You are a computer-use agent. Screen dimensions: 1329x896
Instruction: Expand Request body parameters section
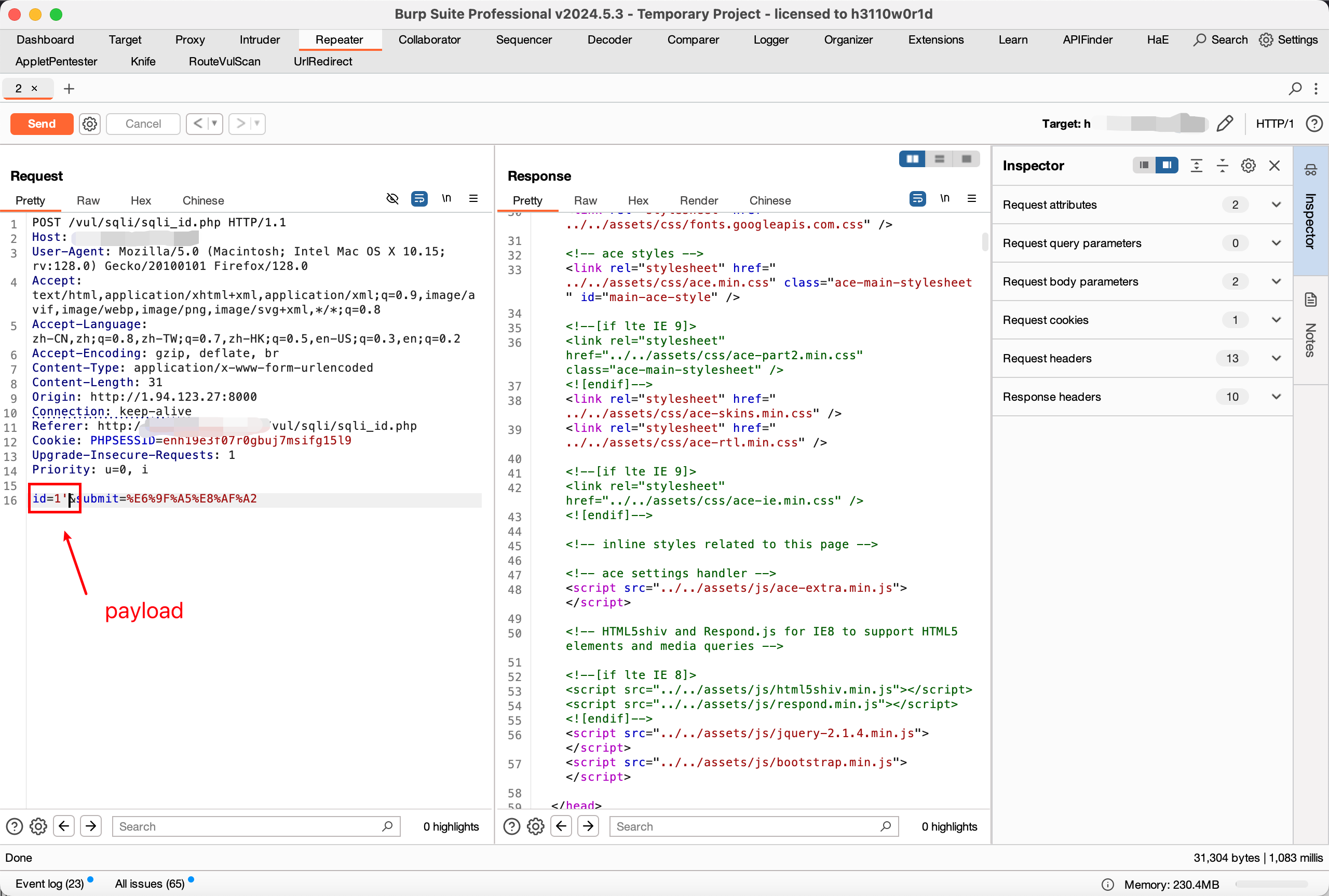point(1276,281)
